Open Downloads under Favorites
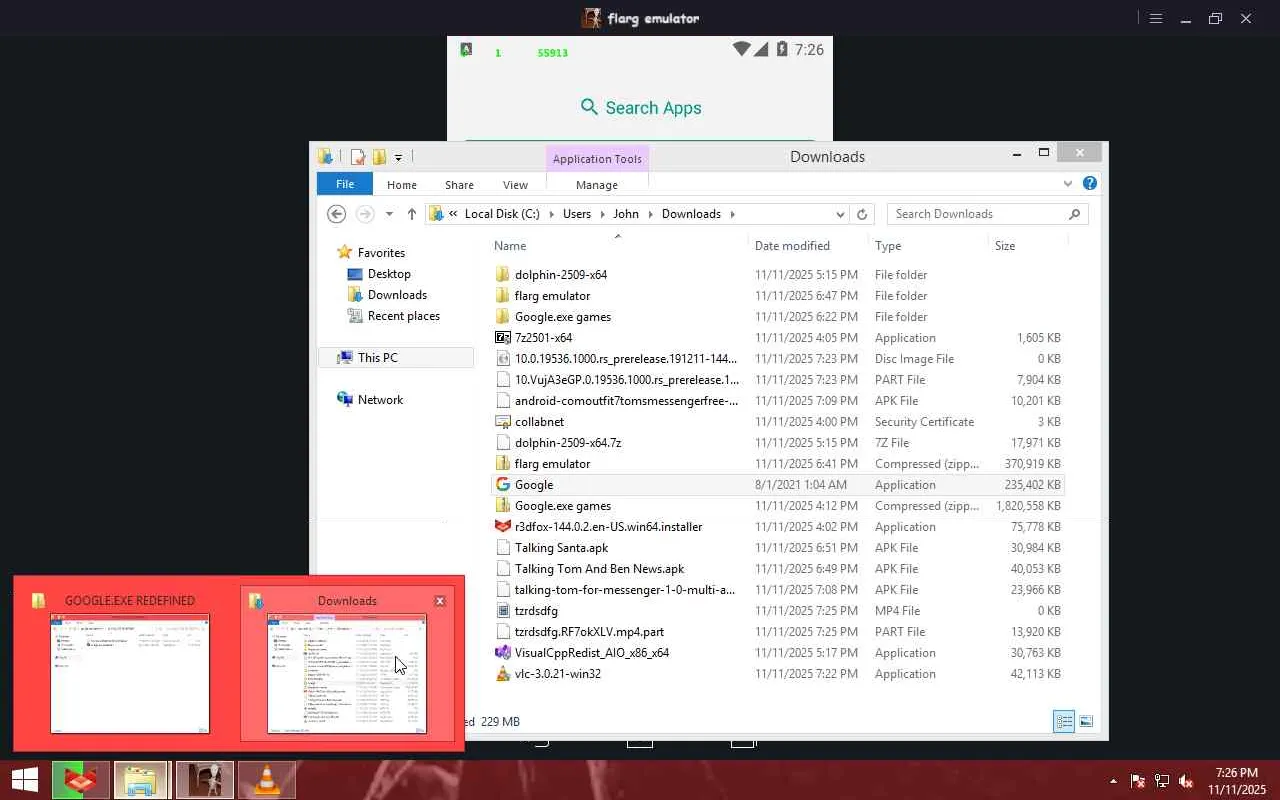 coord(397,295)
